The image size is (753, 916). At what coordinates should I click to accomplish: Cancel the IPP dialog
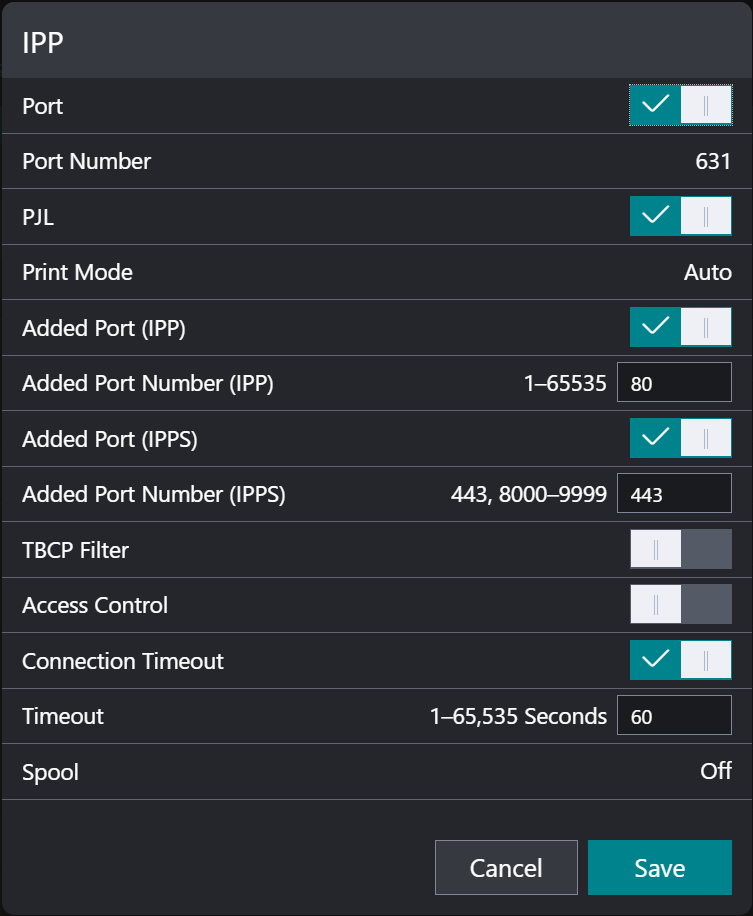coord(506,868)
